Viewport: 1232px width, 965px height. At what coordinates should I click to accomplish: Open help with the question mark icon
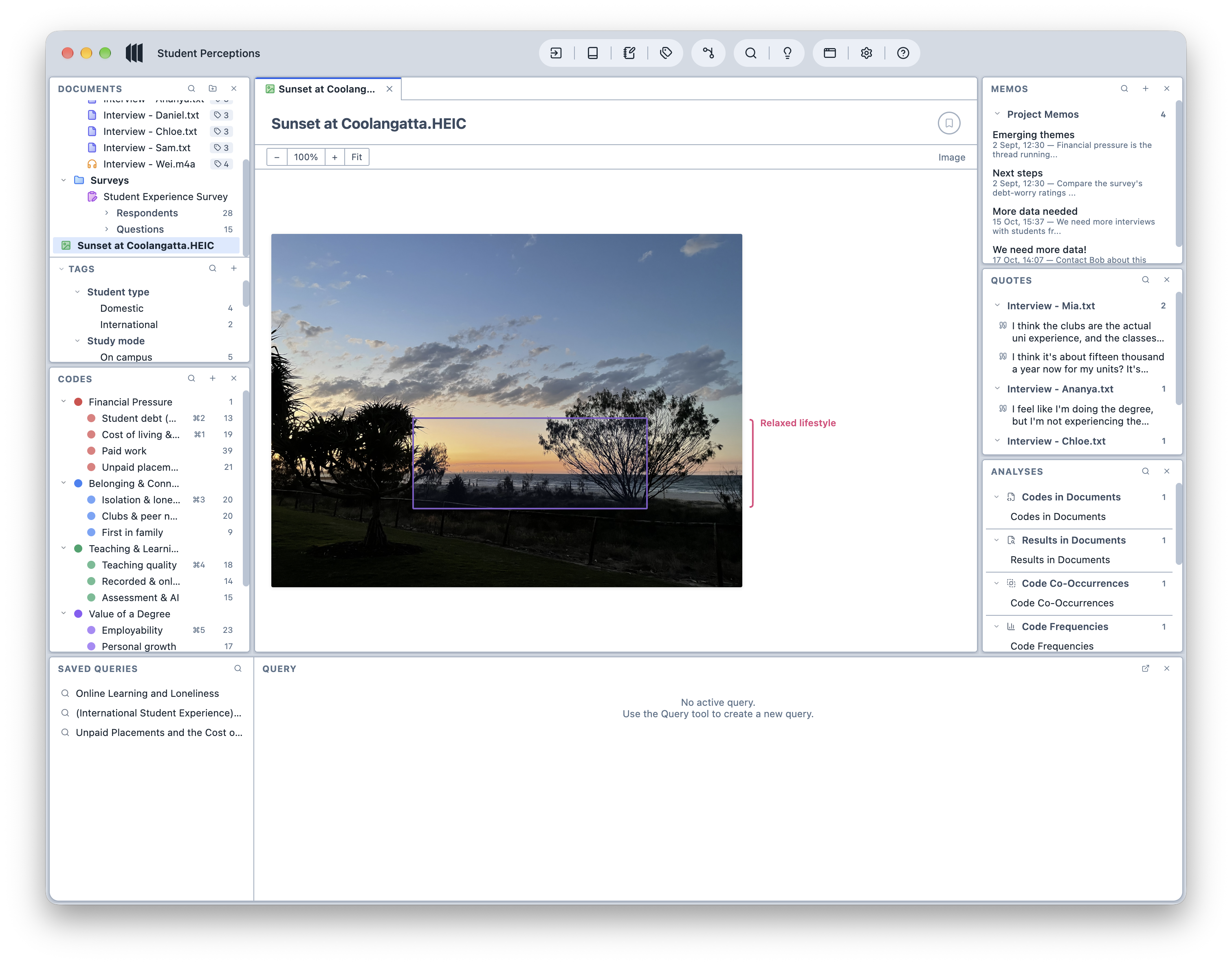pyautogui.click(x=903, y=53)
